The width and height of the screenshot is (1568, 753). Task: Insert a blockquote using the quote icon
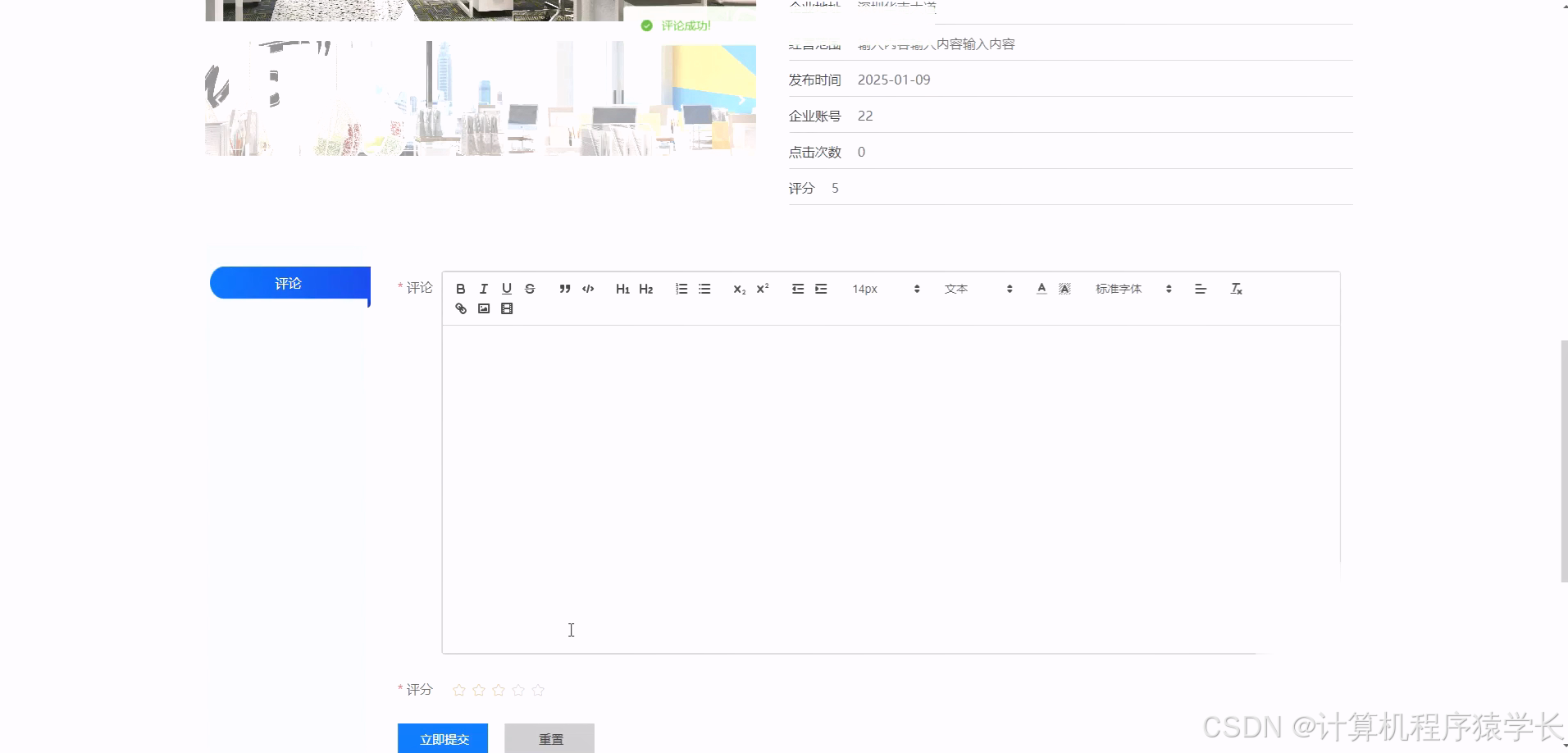click(565, 289)
